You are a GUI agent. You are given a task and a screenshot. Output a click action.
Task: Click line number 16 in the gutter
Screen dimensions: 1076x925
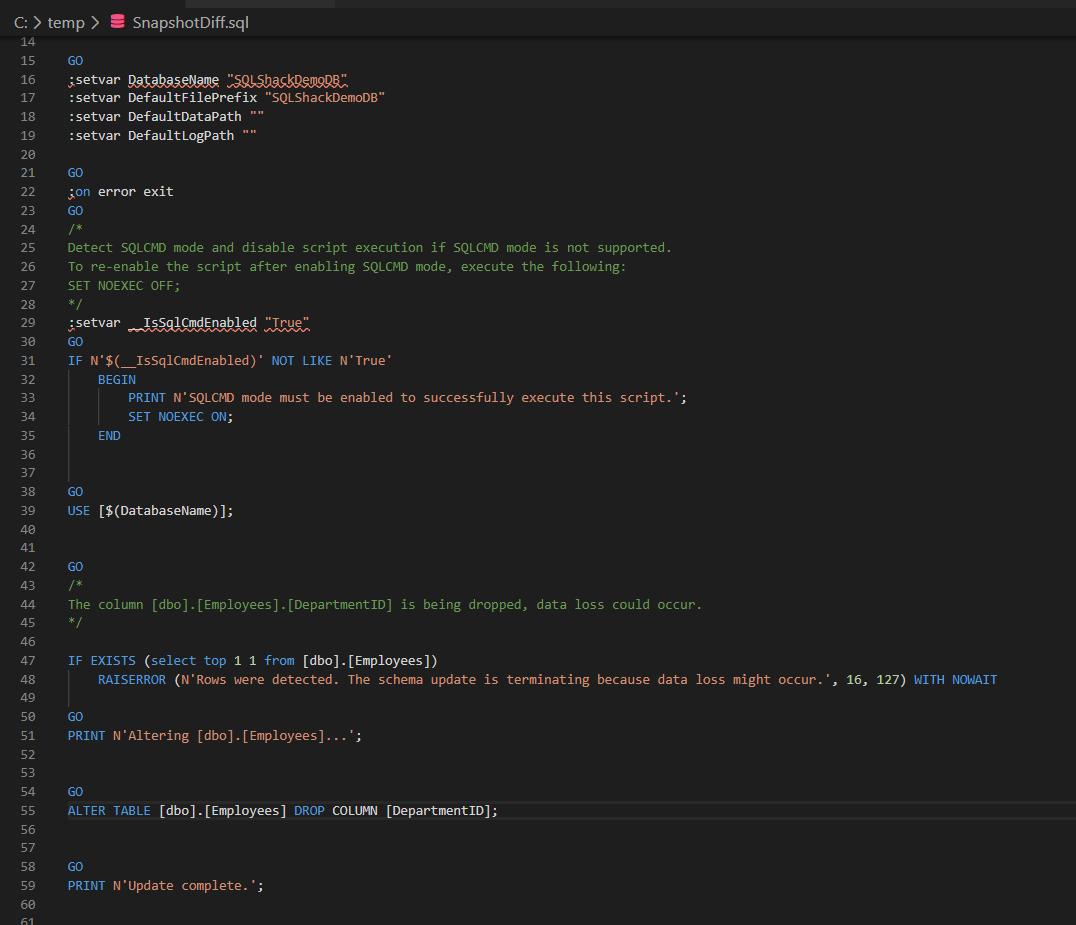pos(27,79)
